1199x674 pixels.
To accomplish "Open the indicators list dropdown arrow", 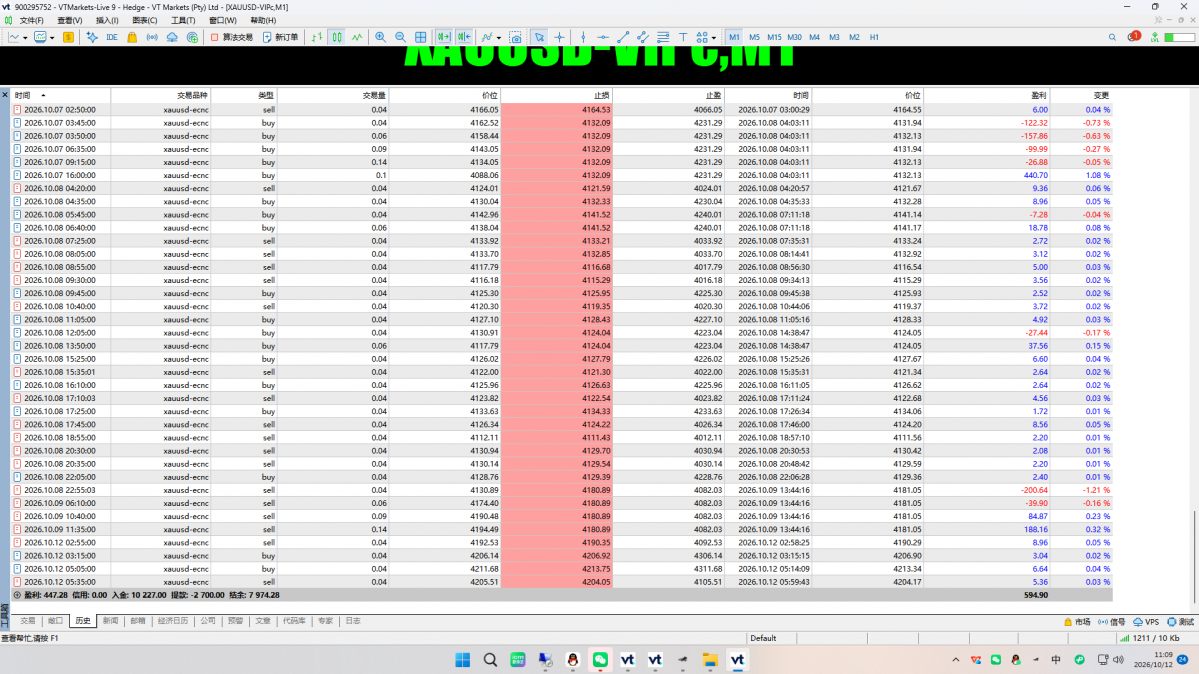I will tap(499, 37).
